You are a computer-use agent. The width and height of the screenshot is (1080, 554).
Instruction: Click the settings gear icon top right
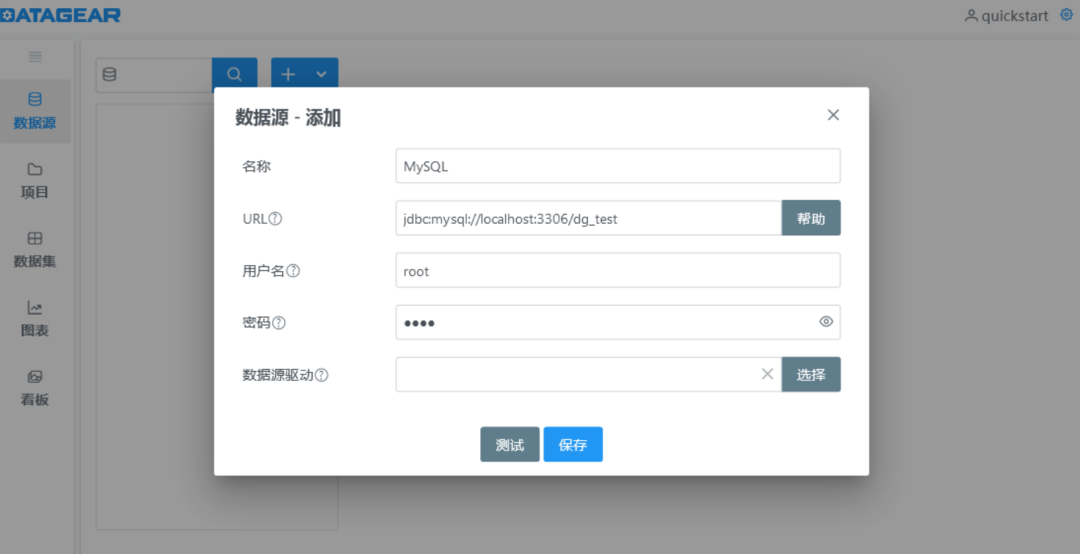1066,15
